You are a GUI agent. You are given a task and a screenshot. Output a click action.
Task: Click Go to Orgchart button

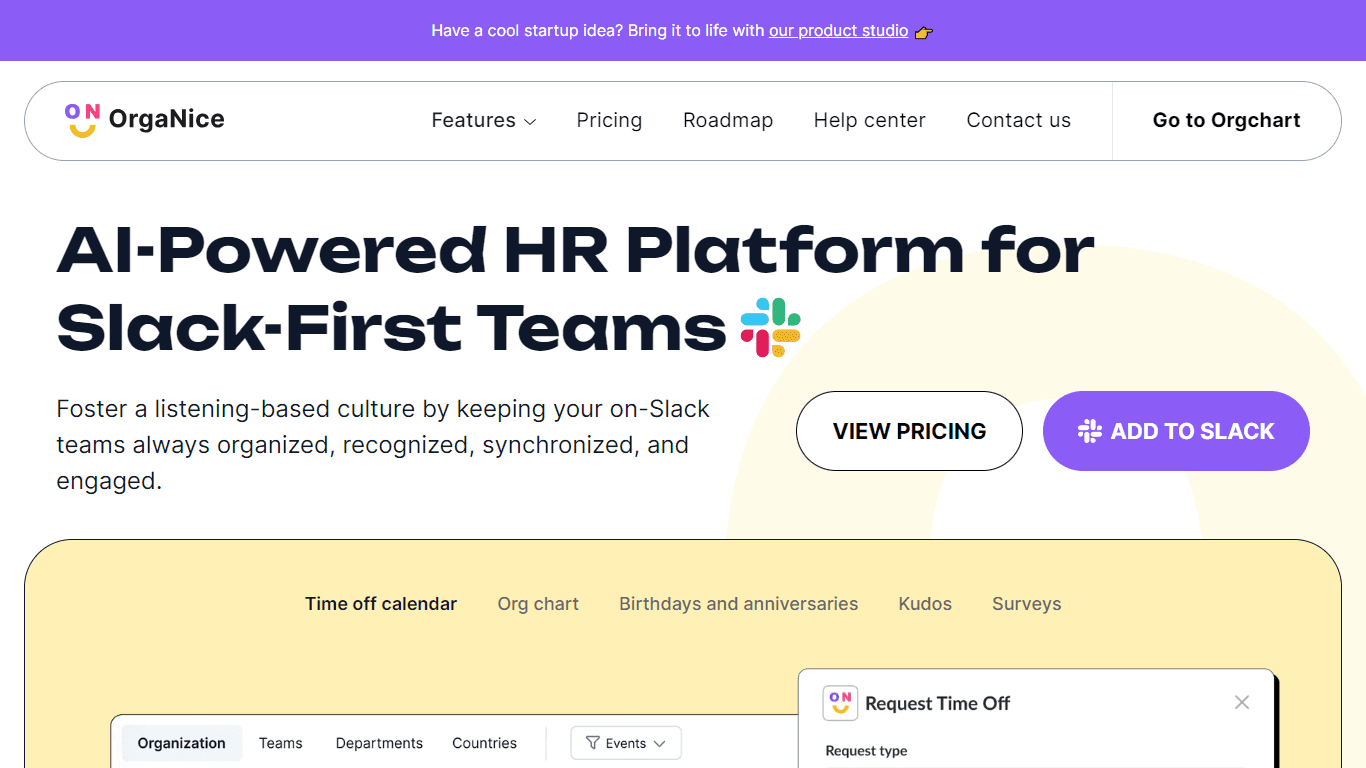(1226, 120)
